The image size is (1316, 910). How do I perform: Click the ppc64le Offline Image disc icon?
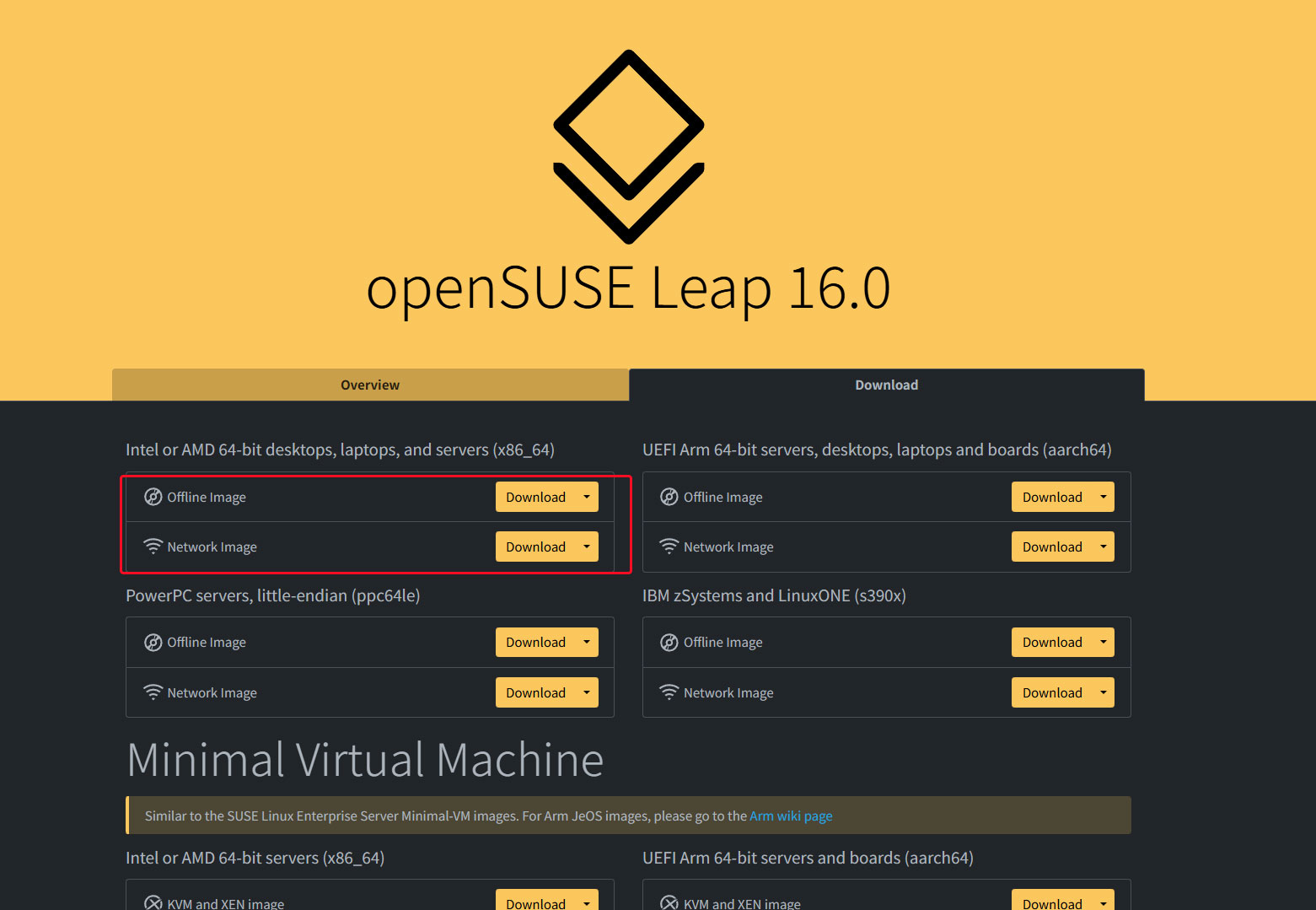[x=153, y=643]
